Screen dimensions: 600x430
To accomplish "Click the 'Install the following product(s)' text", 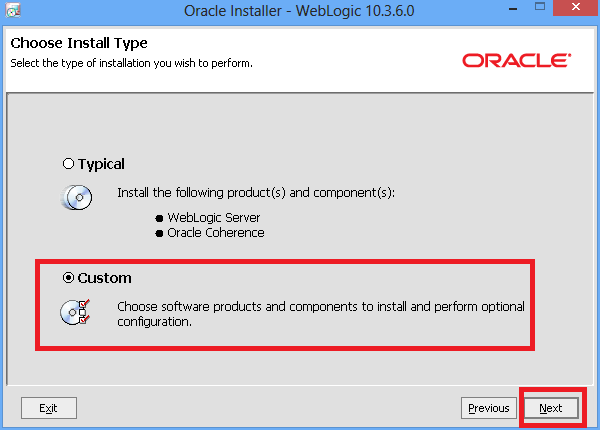I will (x=256, y=192).
